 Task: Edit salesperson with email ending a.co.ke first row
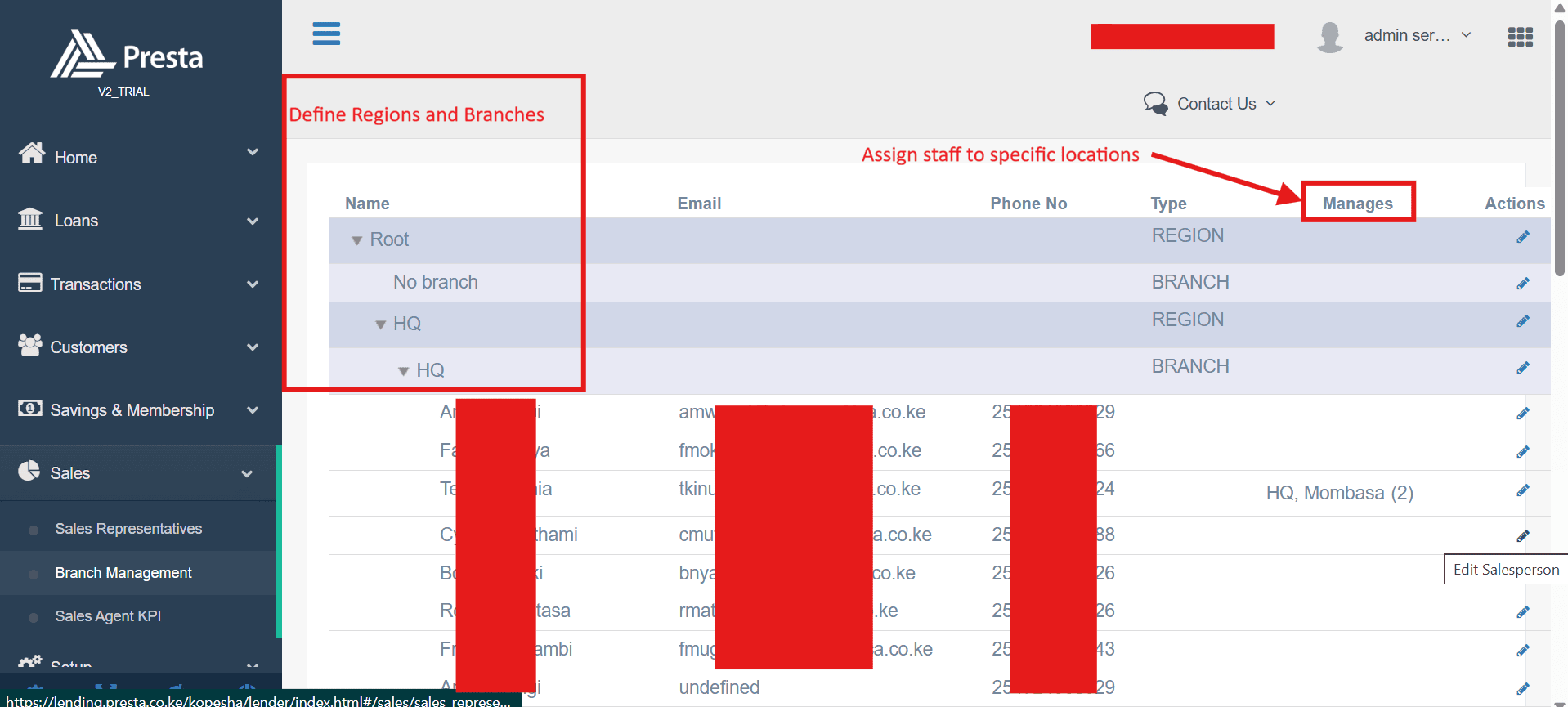(1522, 414)
